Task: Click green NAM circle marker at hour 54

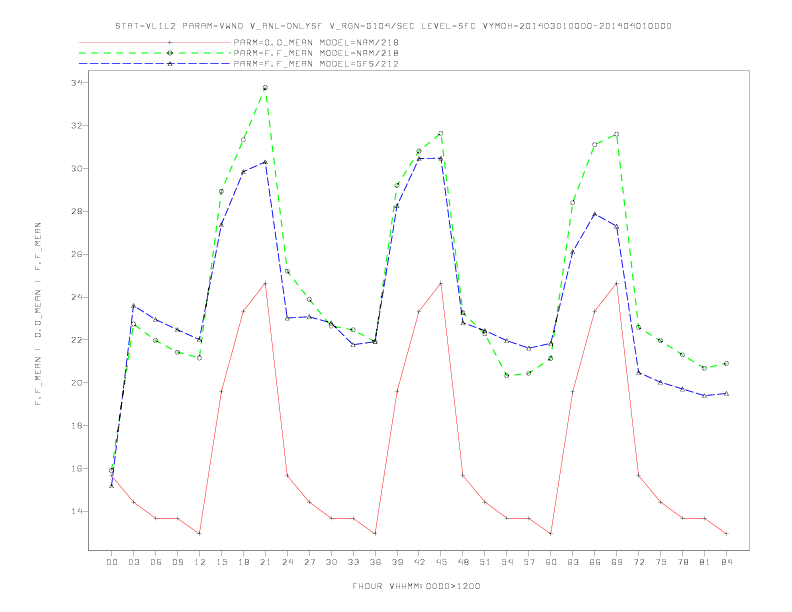Action: (x=507, y=375)
